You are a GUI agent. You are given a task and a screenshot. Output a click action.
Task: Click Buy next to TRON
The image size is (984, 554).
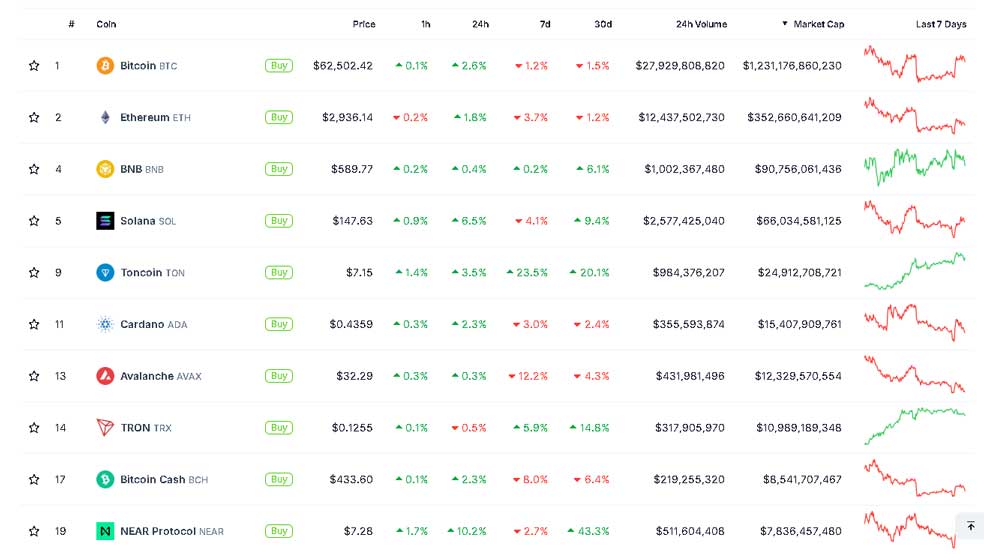pyautogui.click(x=279, y=428)
